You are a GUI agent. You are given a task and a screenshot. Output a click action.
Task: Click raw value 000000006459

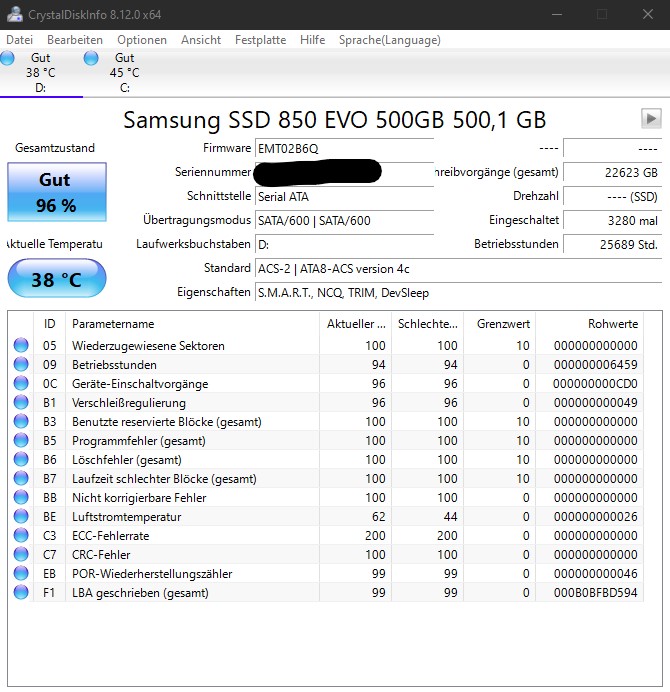coord(595,365)
